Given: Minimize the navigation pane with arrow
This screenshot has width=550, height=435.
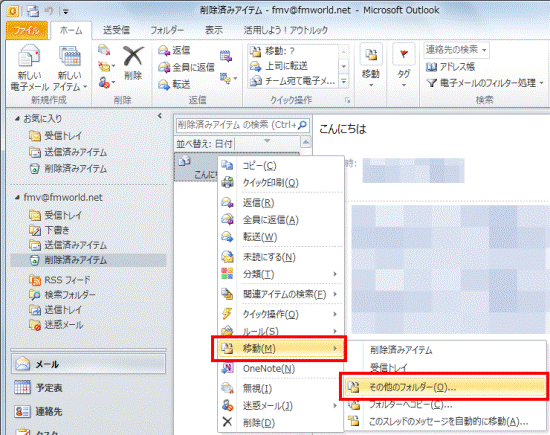Looking at the screenshot, I should pyautogui.click(x=160, y=115).
